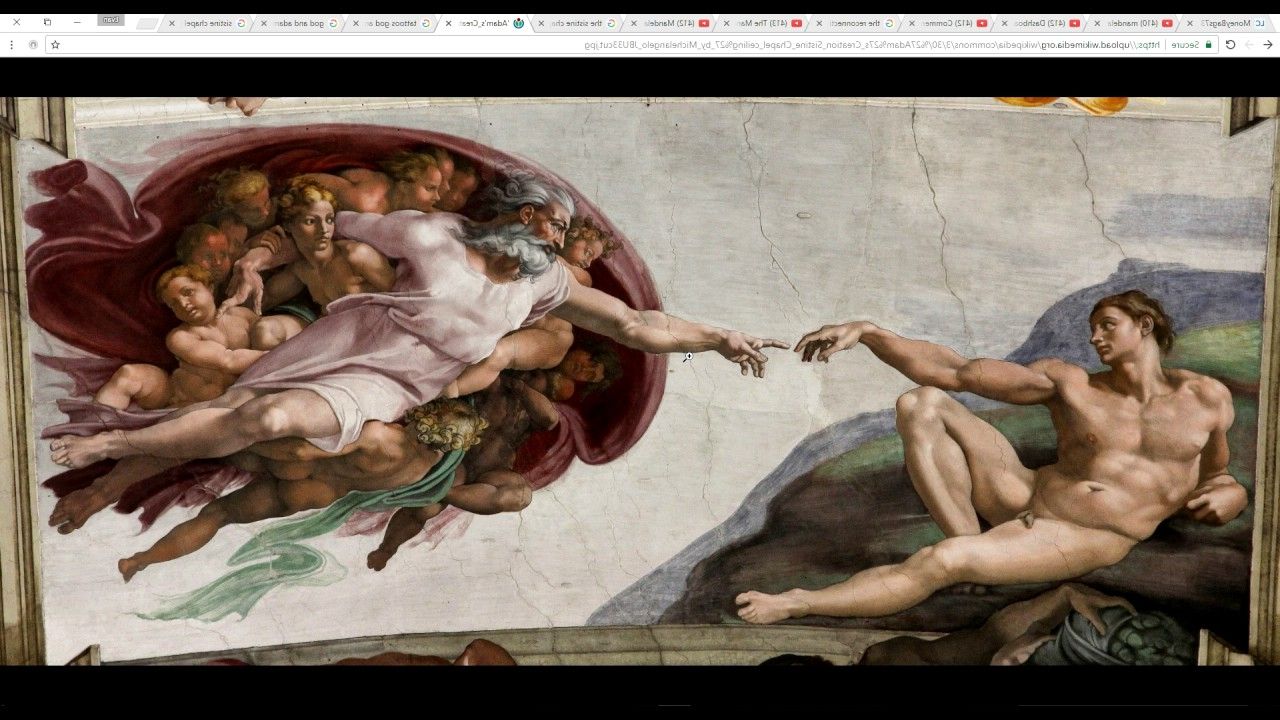The width and height of the screenshot is (1280, 720).
Task: Close the 'tattoos god an' tab
Action: coord(356,23)
